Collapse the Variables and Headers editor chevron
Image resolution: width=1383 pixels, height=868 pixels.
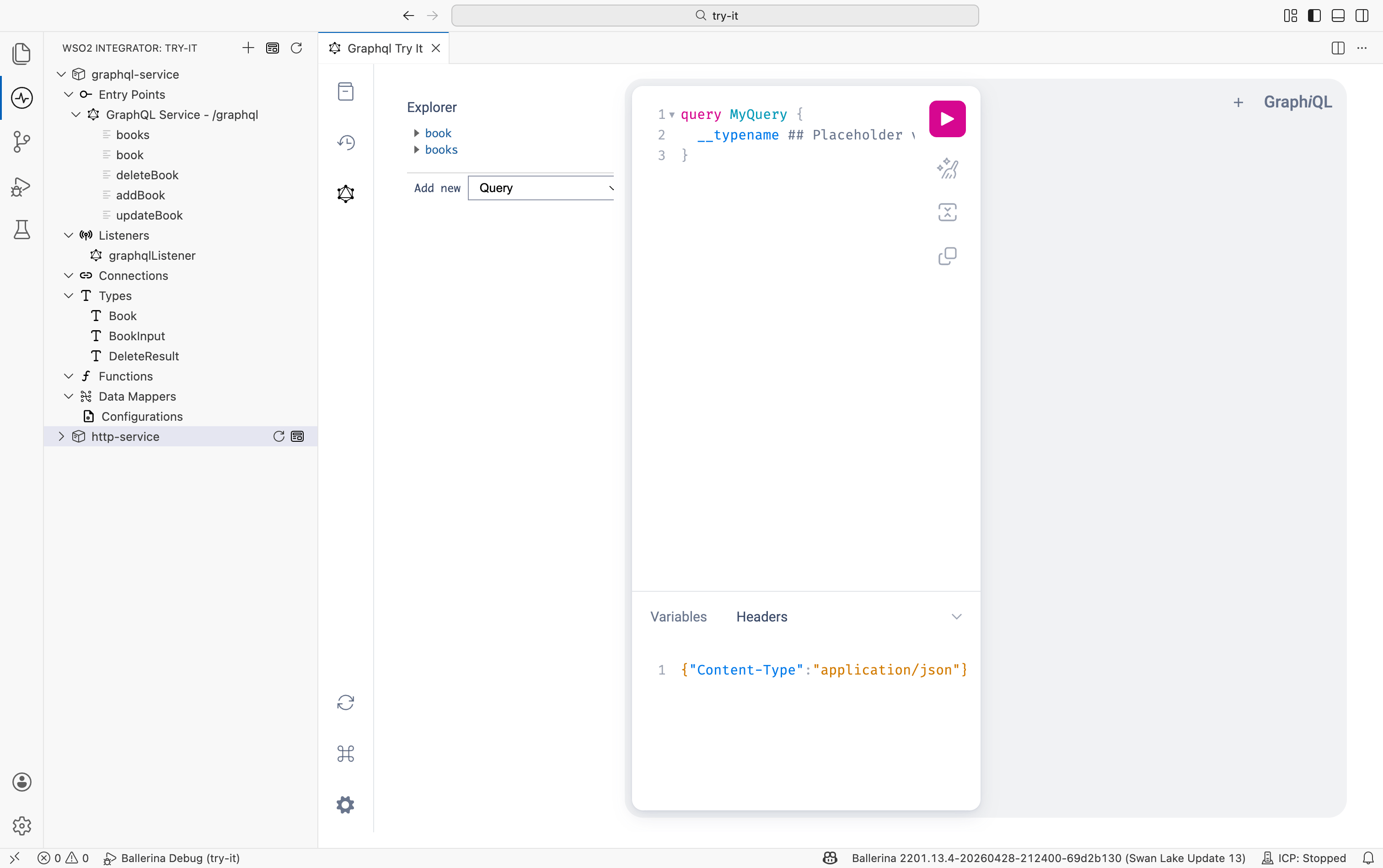coord(956,616)
